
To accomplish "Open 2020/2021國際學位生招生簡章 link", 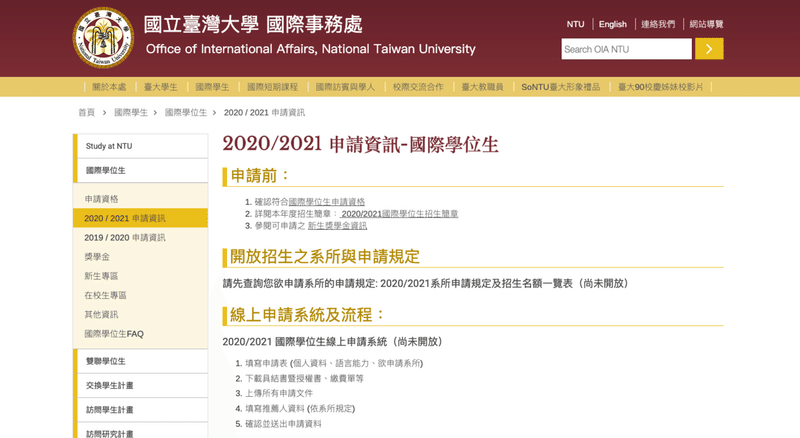I will (x=399, y=214).
